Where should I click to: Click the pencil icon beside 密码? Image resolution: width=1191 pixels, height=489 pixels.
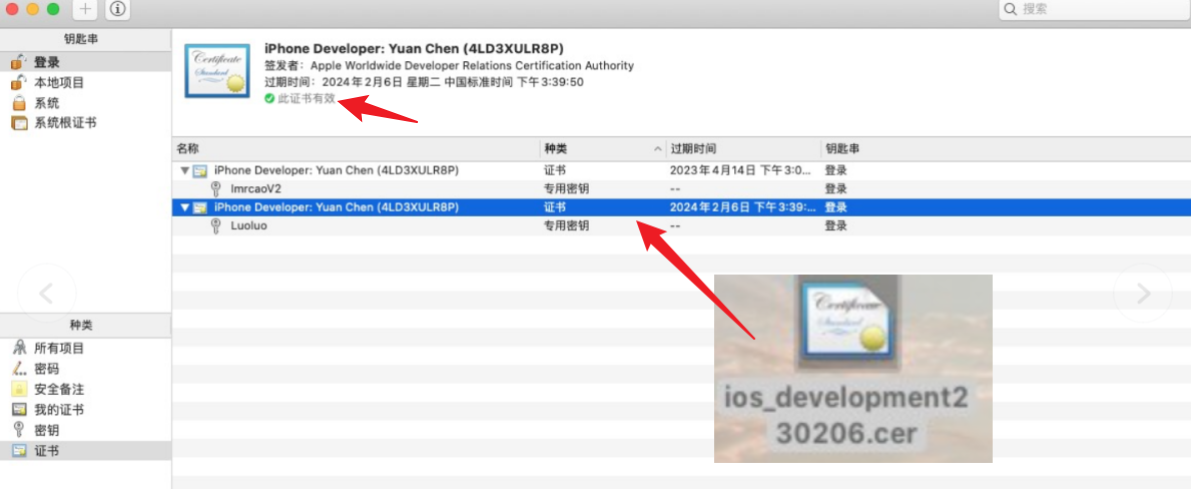tap(19, 369)
